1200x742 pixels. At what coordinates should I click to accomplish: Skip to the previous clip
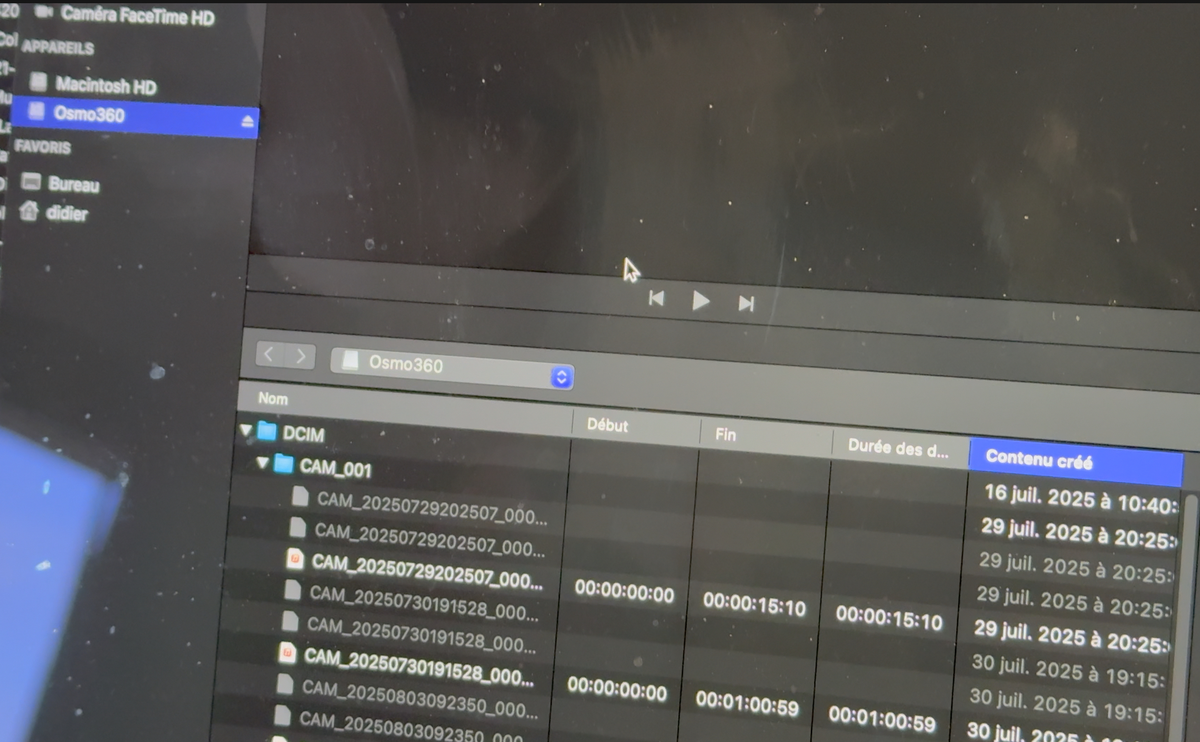(x=656, y=298)
